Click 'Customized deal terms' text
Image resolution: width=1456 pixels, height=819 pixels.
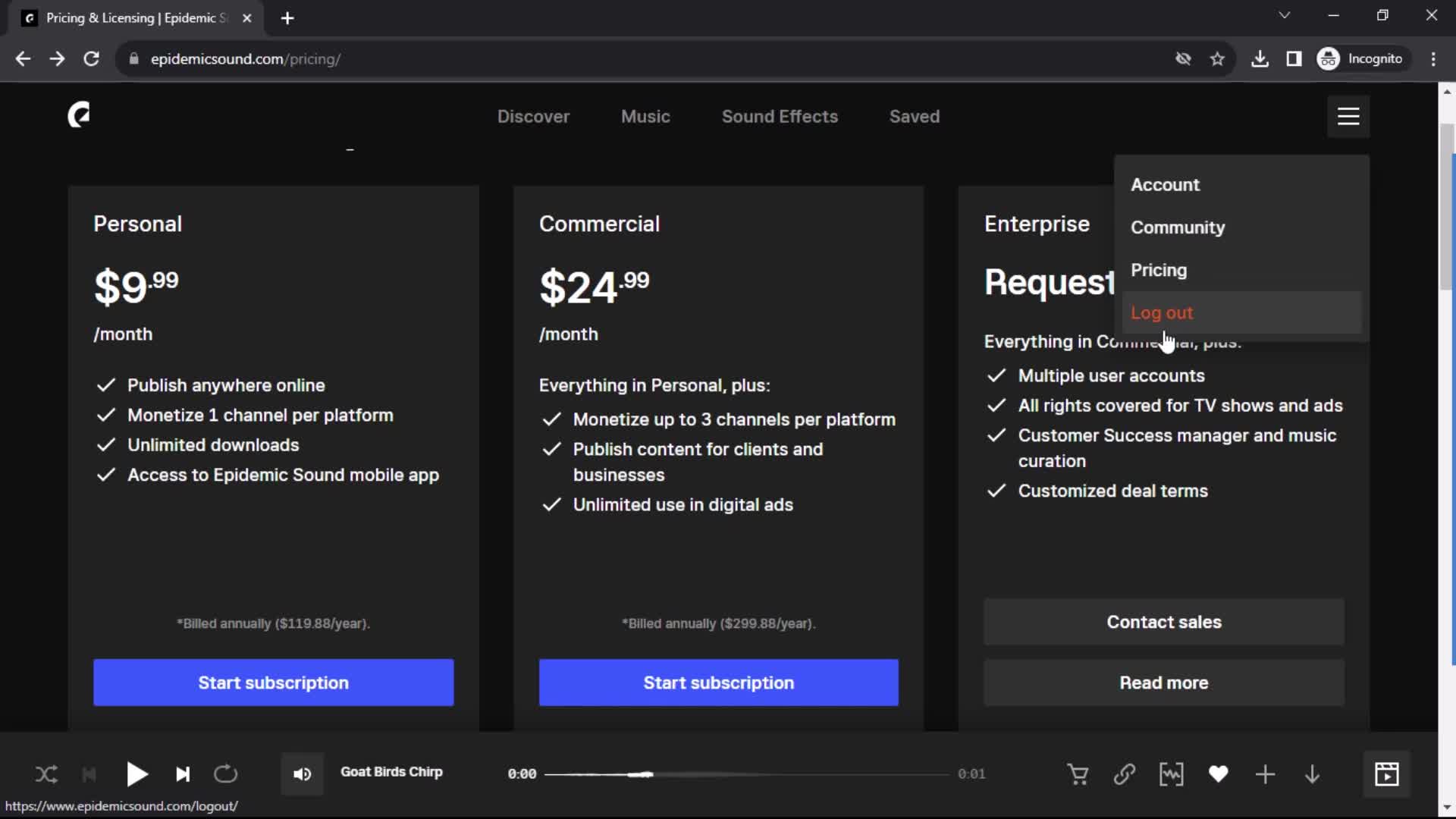click(x=1112, y=491)
